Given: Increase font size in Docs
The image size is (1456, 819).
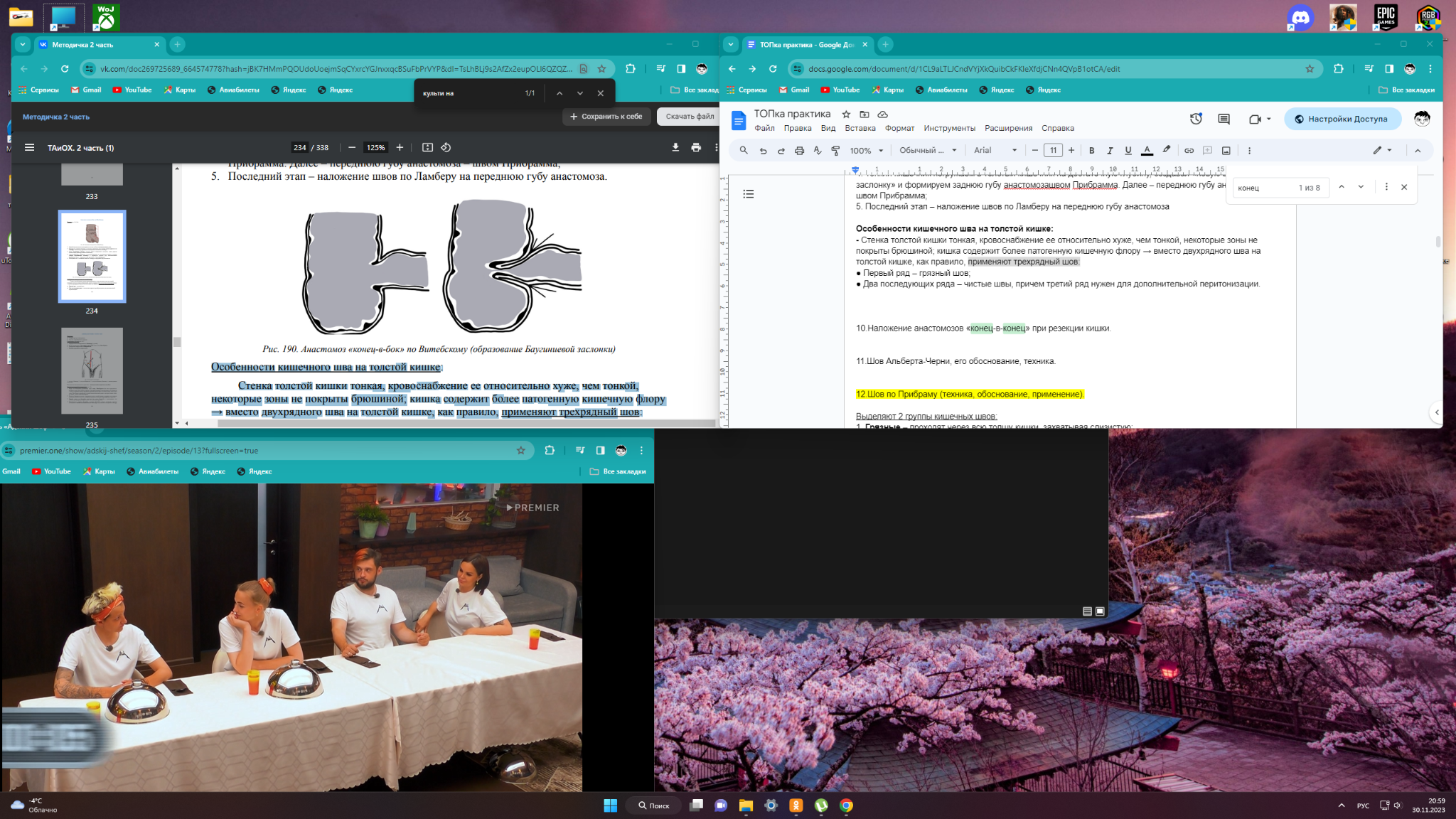Looking at the screenshot, I should [x=1071, y=150].
